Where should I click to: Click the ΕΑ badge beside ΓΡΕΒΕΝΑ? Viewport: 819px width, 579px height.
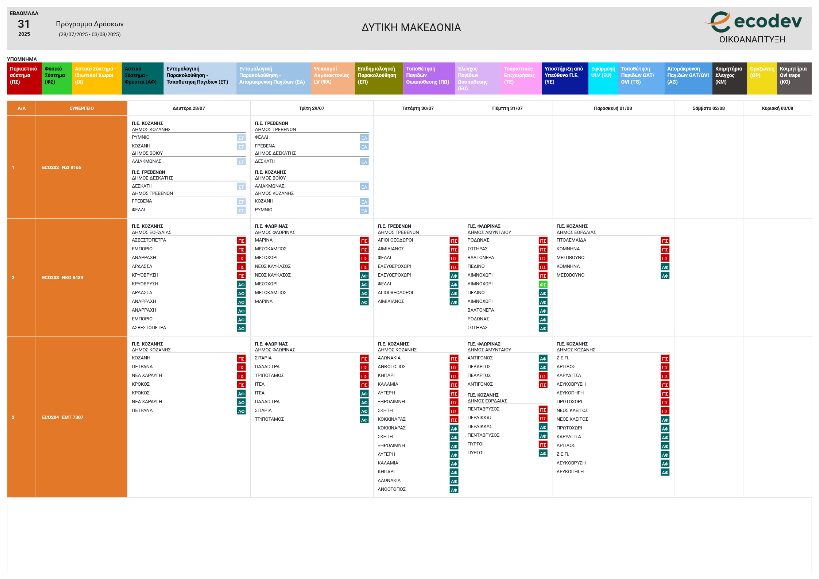coord(364,147)
